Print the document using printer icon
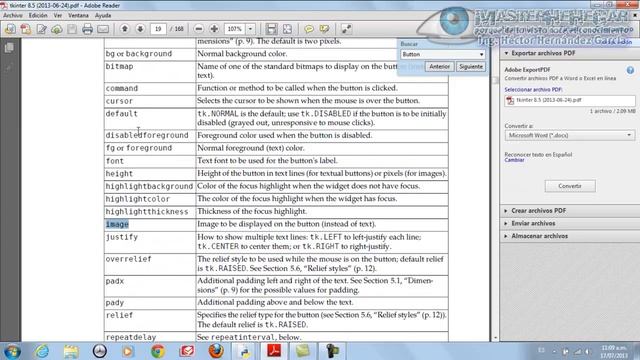This screenshot has width=640, height=360. point(87,29)
